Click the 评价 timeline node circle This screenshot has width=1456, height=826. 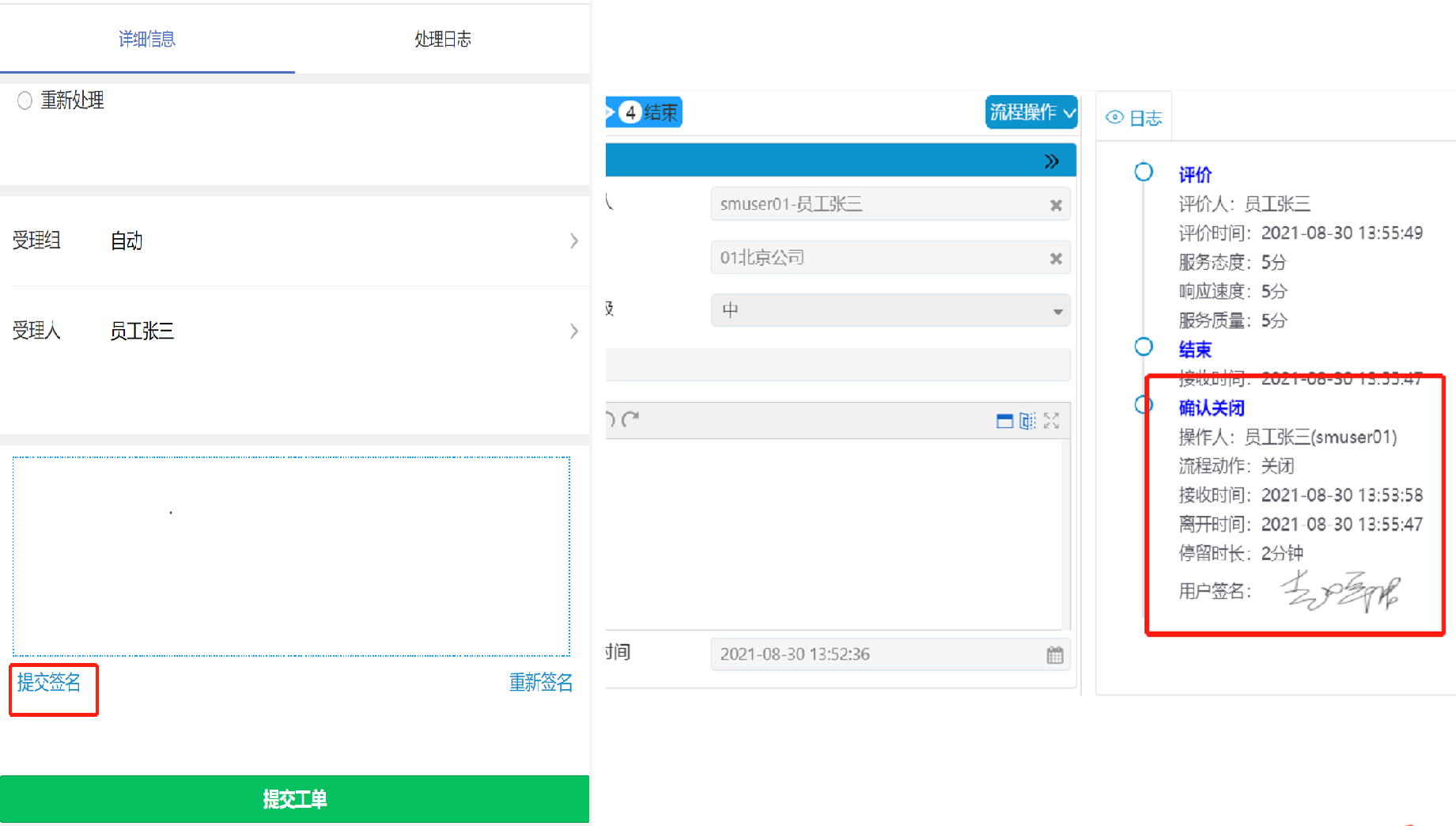(1144, 172)
